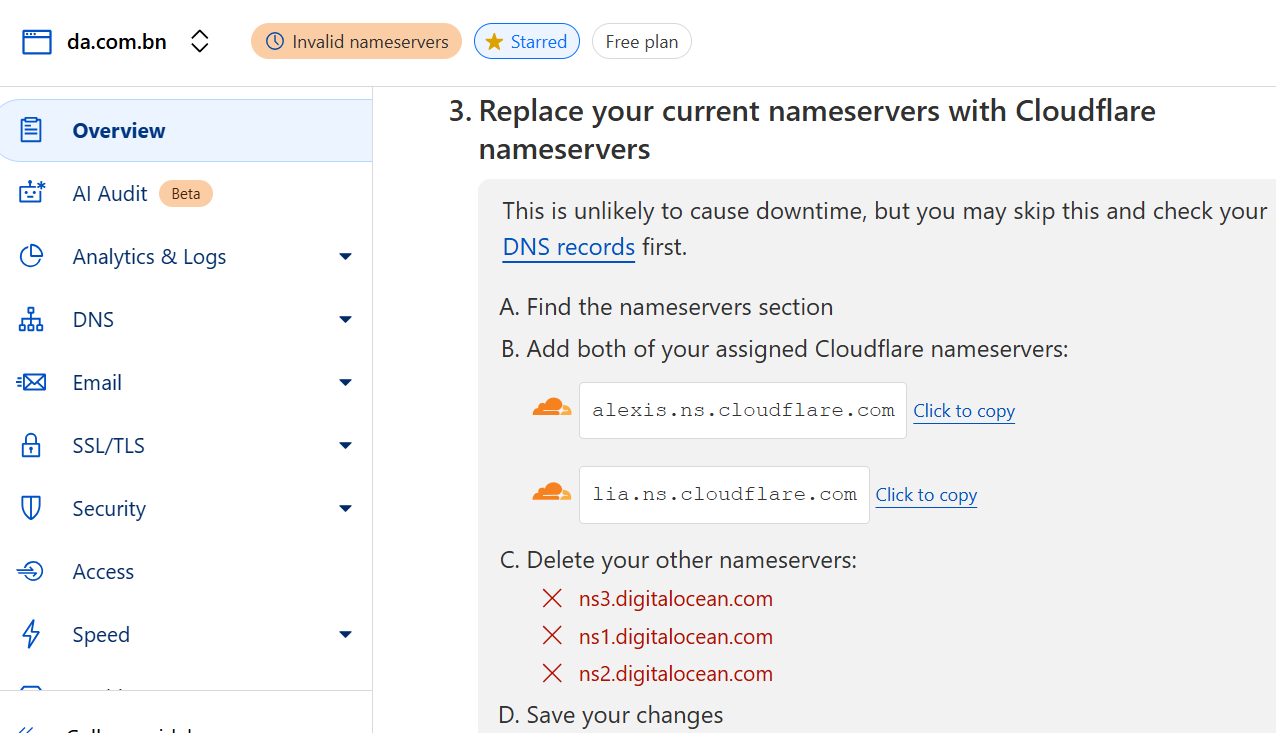The height and width of the screenshot is (733, 1276).
Task: Expand the DNS dropdown arrow
Action: pos(346,320)
